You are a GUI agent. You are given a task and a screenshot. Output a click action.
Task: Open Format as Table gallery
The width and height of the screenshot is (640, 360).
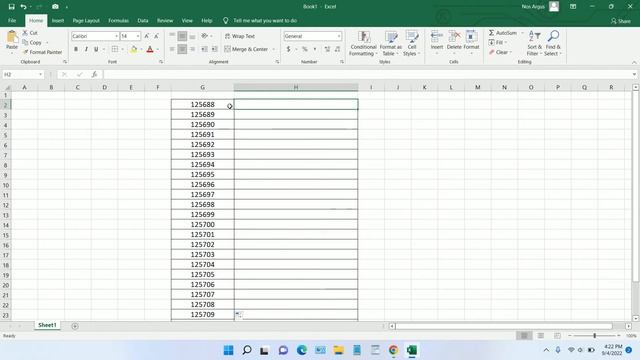tap(391, 44)
